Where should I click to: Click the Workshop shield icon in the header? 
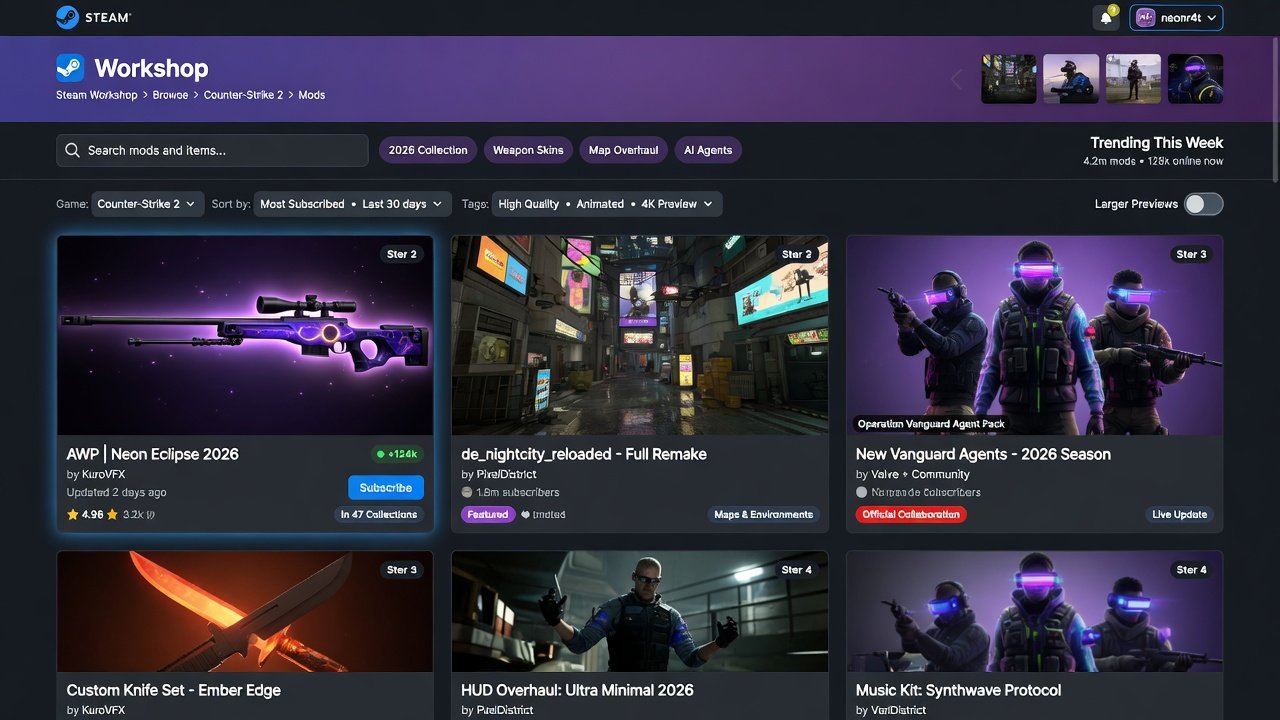tap(68, 68)
